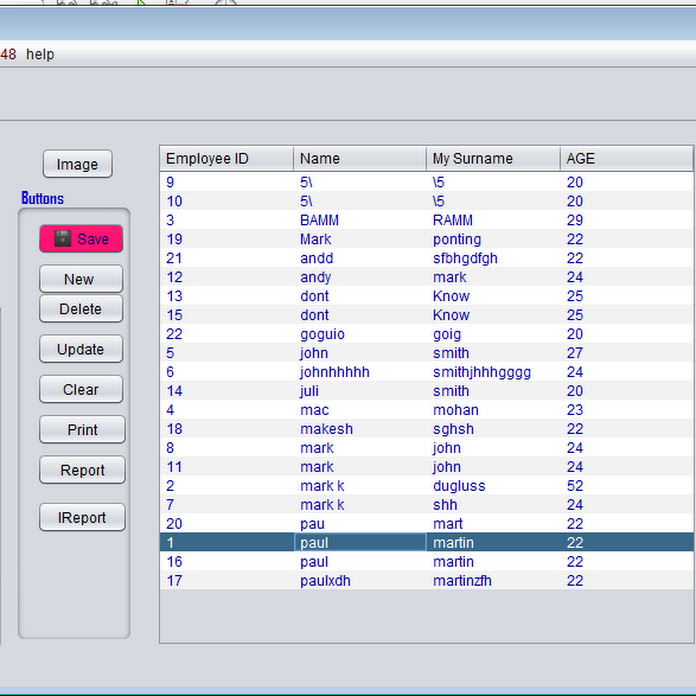Click the makesh name cell

pyautogui.click(x=326, y=429)
